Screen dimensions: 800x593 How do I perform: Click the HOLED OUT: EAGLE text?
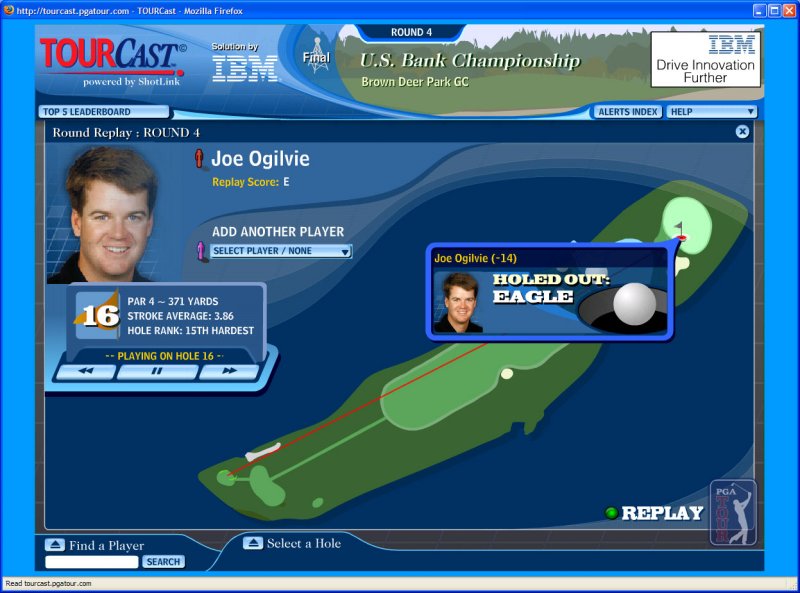click(x=551, y=288)
